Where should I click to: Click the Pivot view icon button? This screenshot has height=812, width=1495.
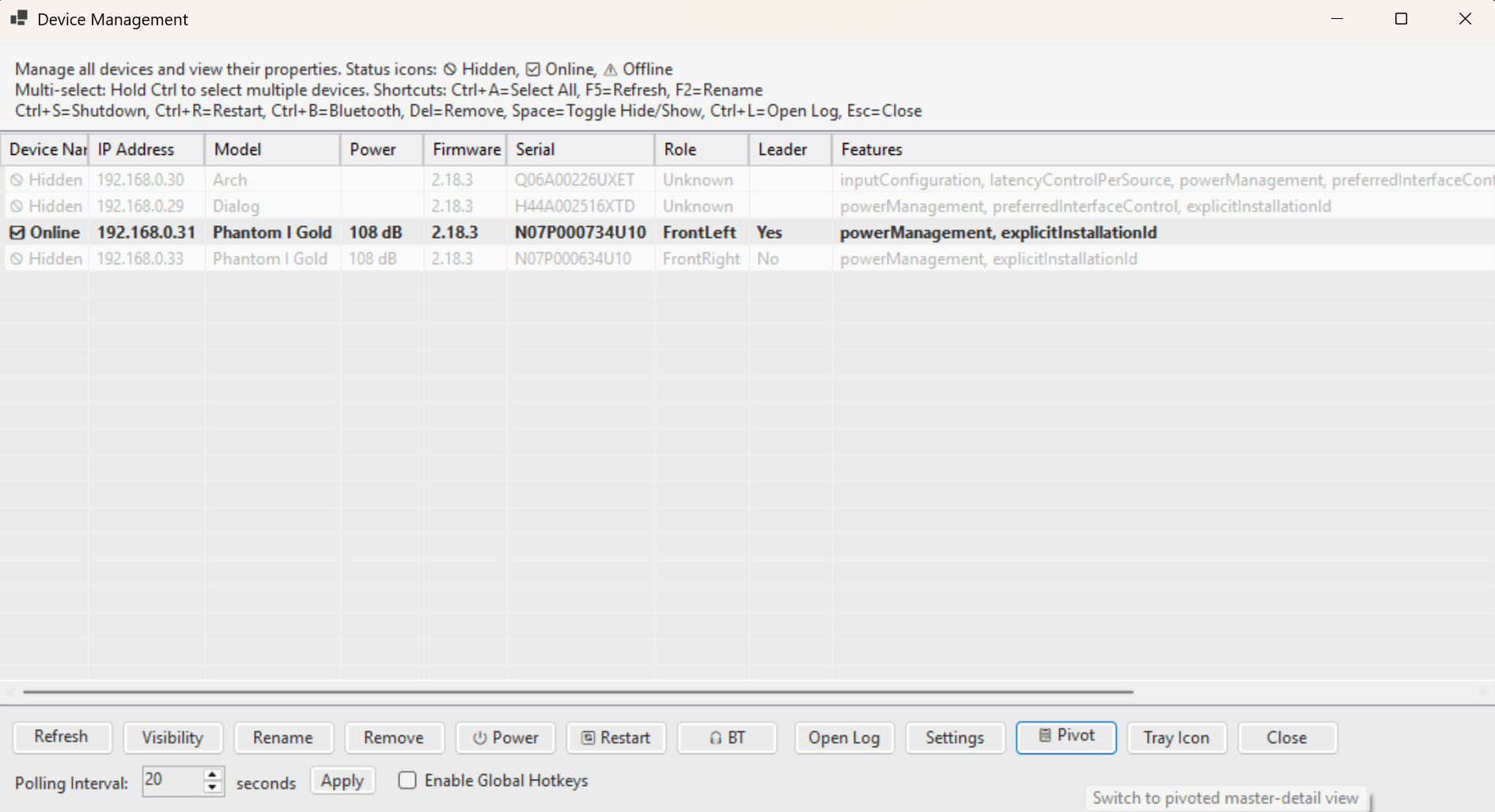pyautogui.click(x=1044, y=736)
